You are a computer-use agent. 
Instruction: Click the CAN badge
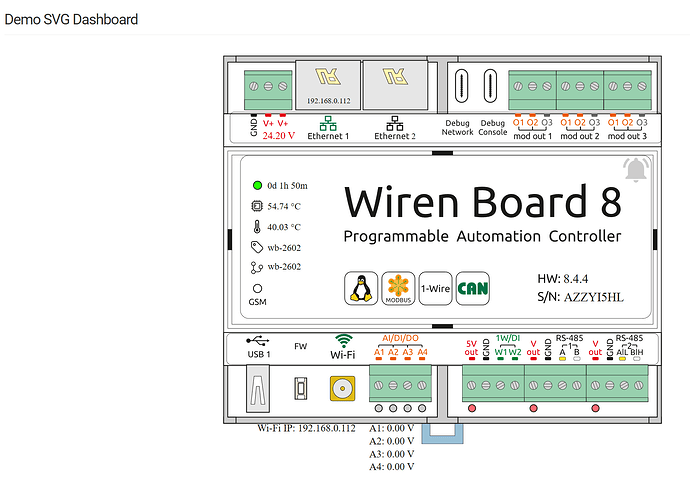pos(473,288)
